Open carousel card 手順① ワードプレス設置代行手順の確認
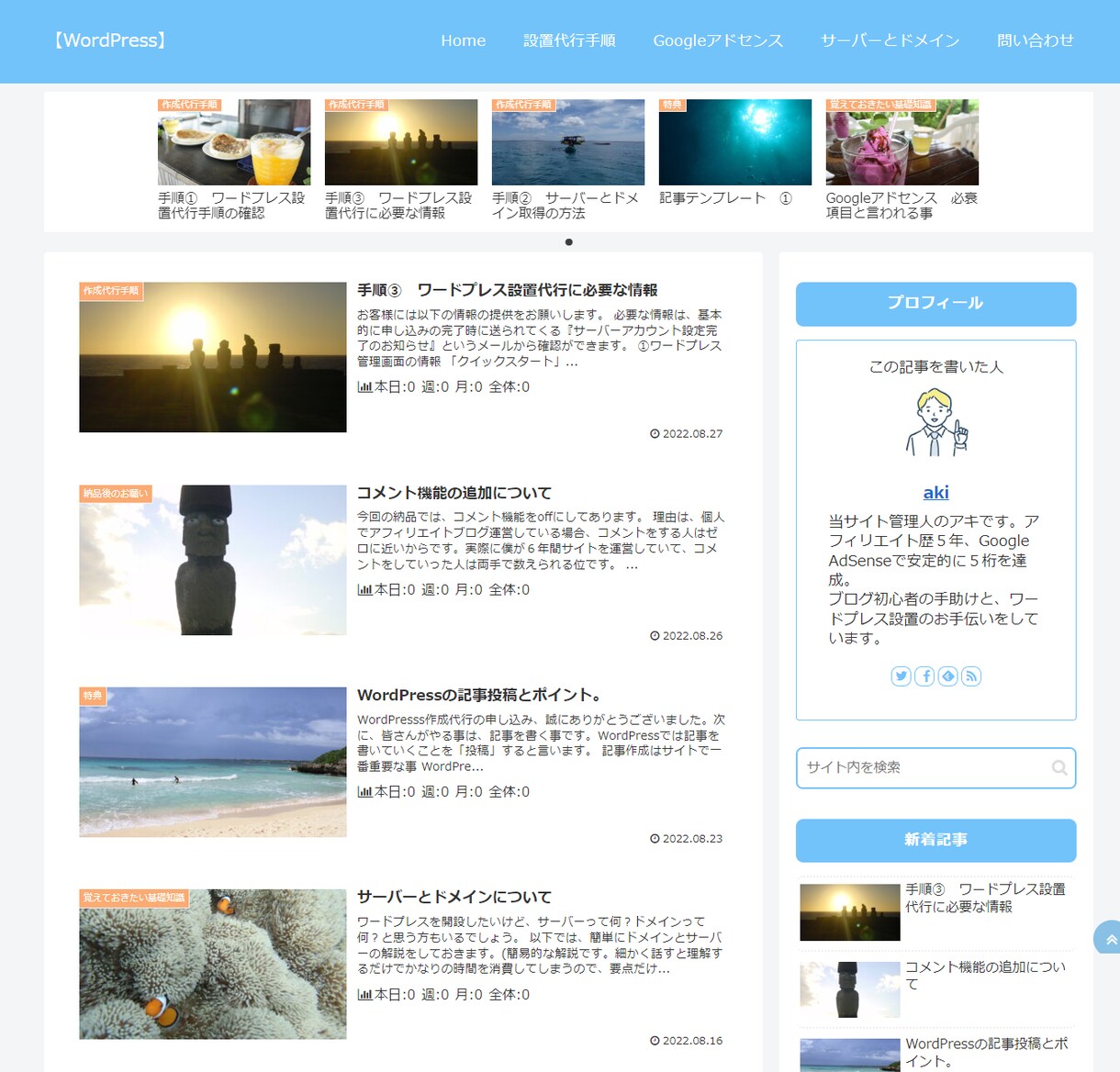 (x=234, y=160)
